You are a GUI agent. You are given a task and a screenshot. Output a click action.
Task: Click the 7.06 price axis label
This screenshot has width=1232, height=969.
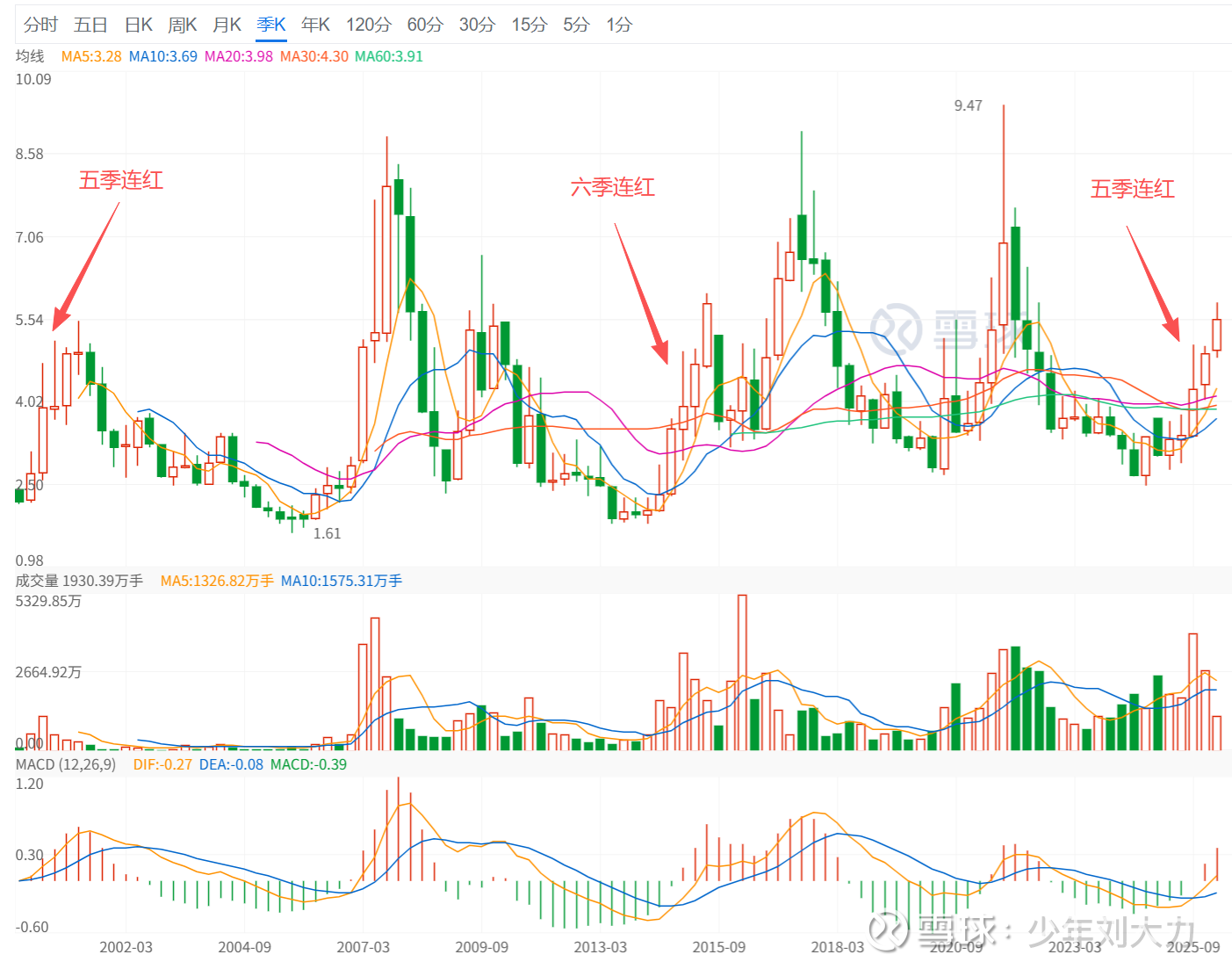[x=29, y=237]
